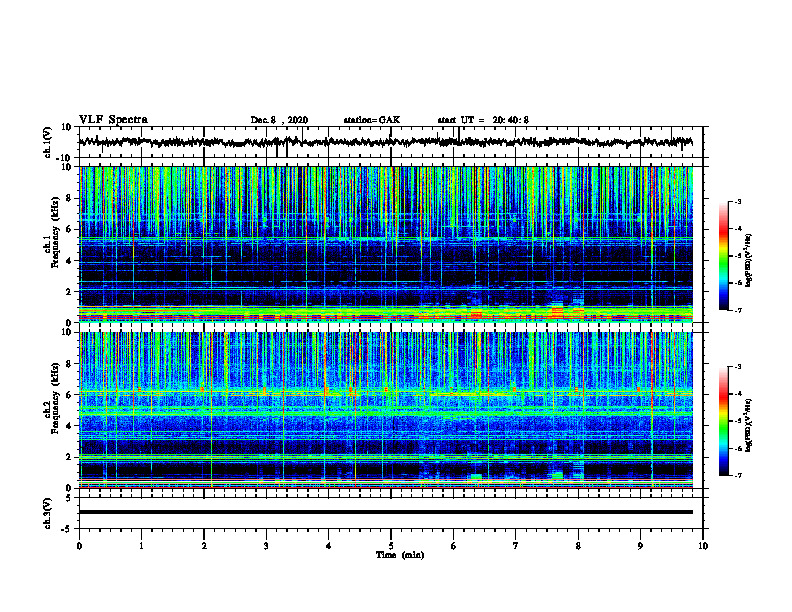Click the 'Time (min)' axis title
Image resolution: width=792 pixels, height=612 pixels.
coord(400,555)
